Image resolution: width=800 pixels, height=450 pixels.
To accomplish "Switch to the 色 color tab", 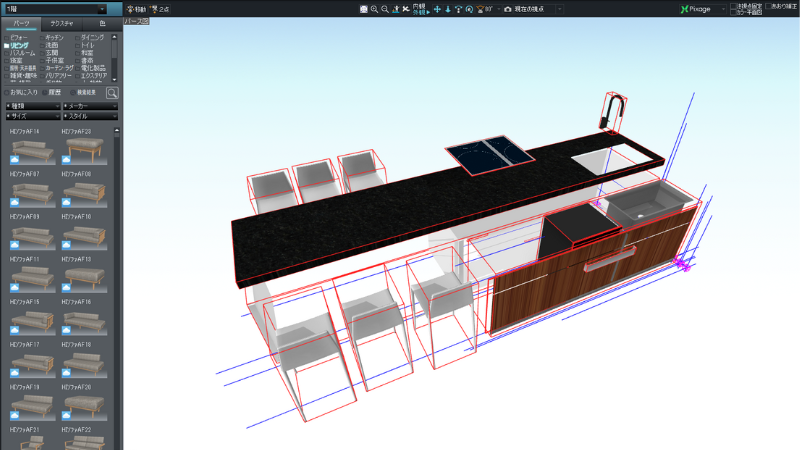I will tap(101, 23).
